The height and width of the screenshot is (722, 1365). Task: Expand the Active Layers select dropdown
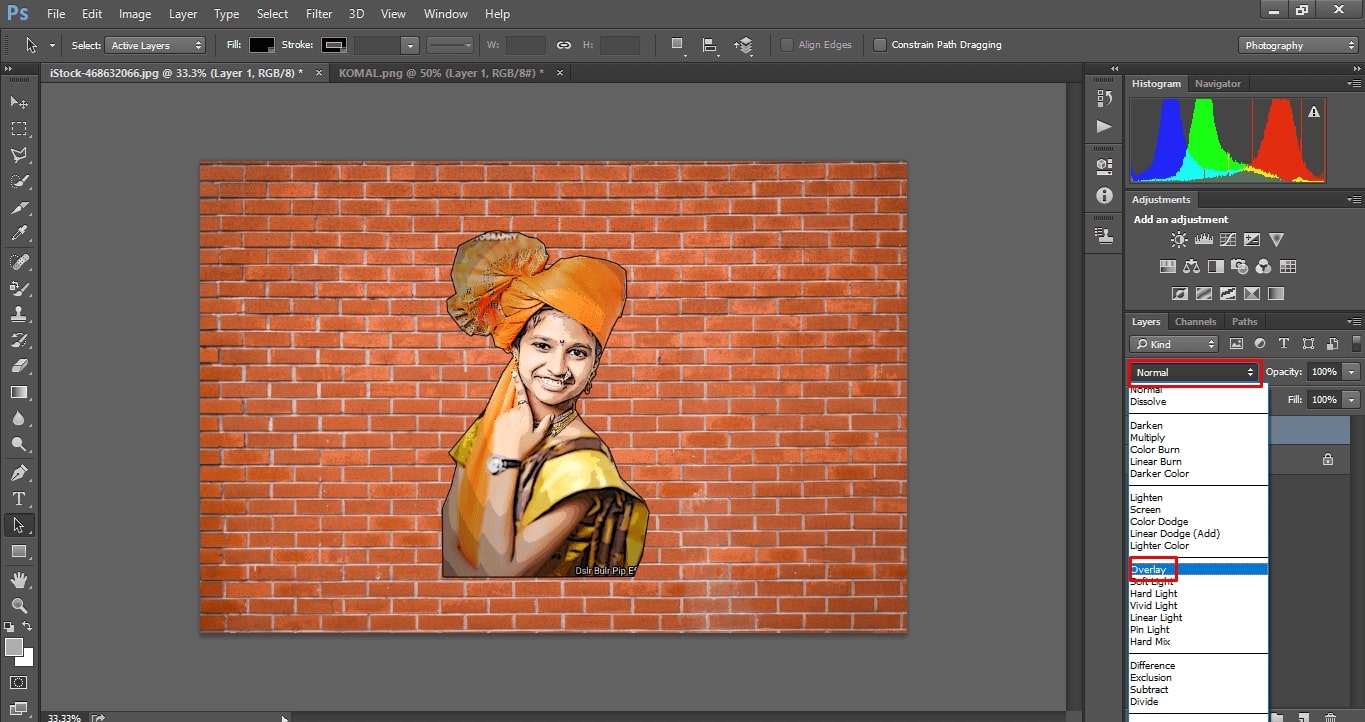pos(156,45)
